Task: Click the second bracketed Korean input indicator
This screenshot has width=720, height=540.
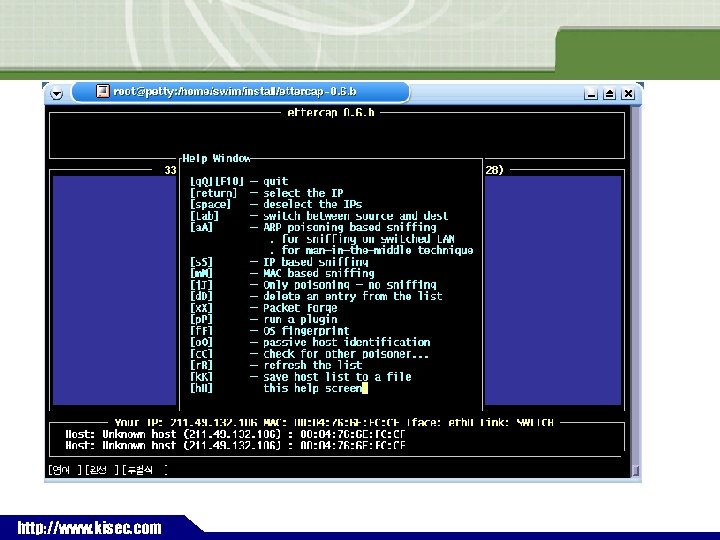Action: (x=101, y=470)
